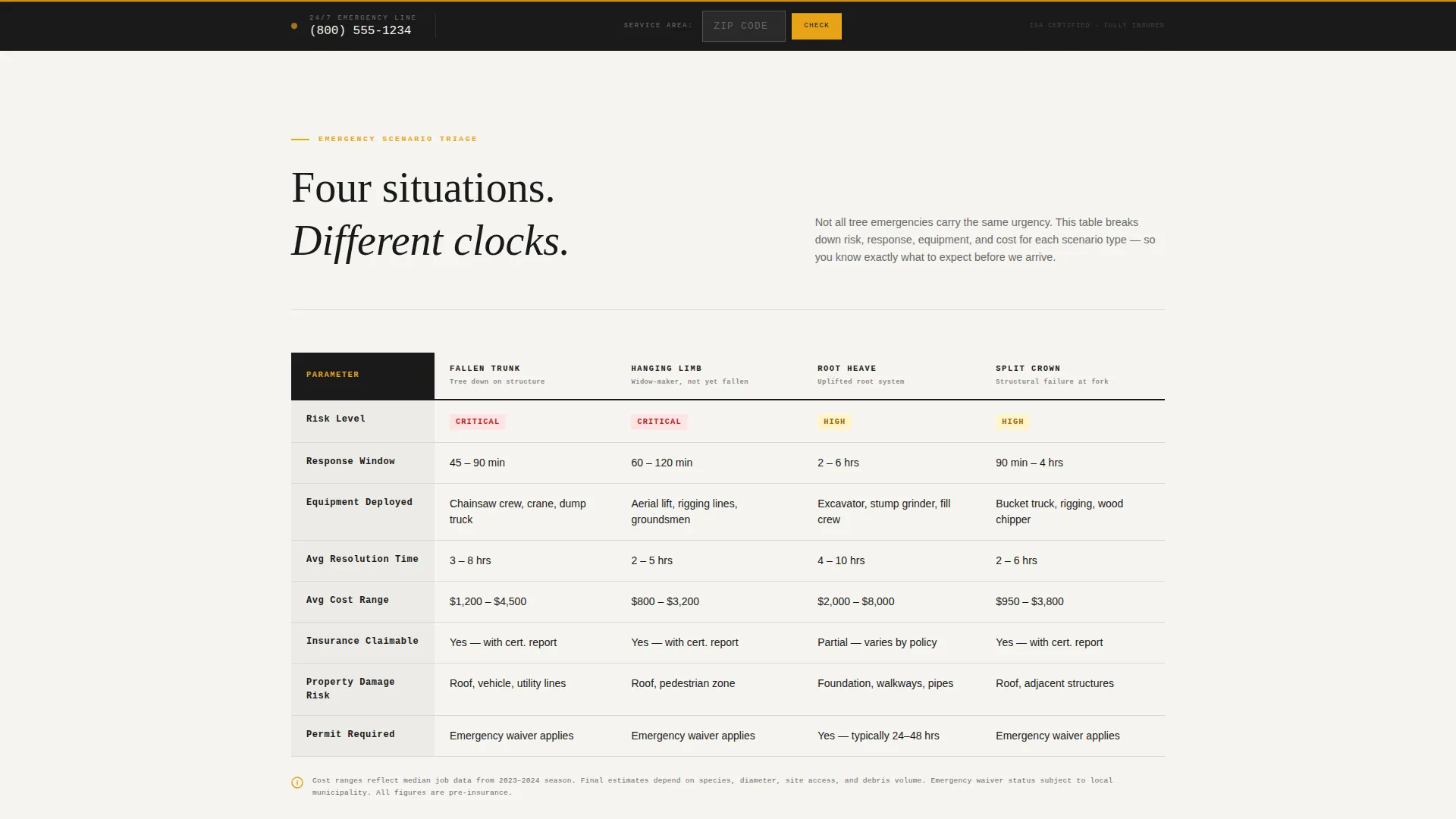1456x819 pixels.
Task: Select the Avg Resolution Time row label
Action: (x=362, y=560)
